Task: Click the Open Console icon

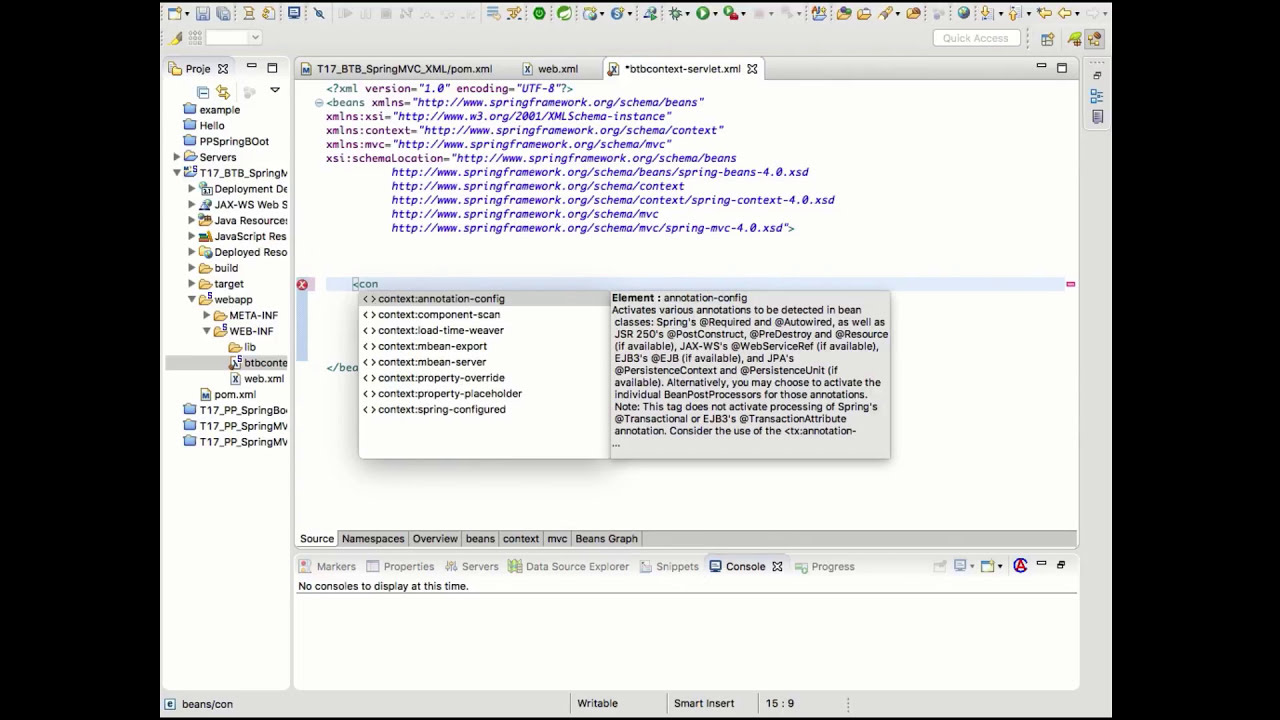Action: point(987,566)
